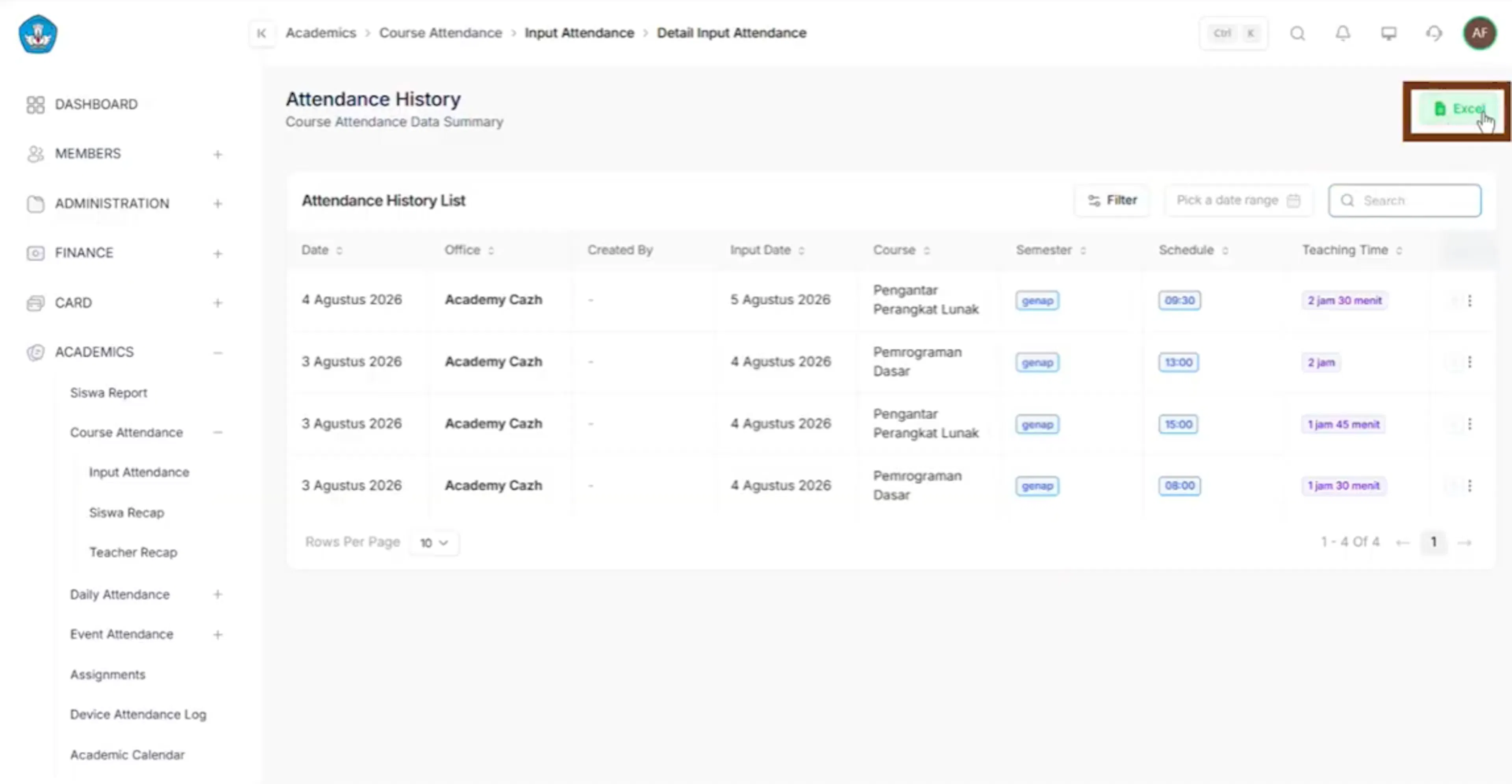Open Event Attendance in sidebar
The image size is (1512, 784).
122,634
